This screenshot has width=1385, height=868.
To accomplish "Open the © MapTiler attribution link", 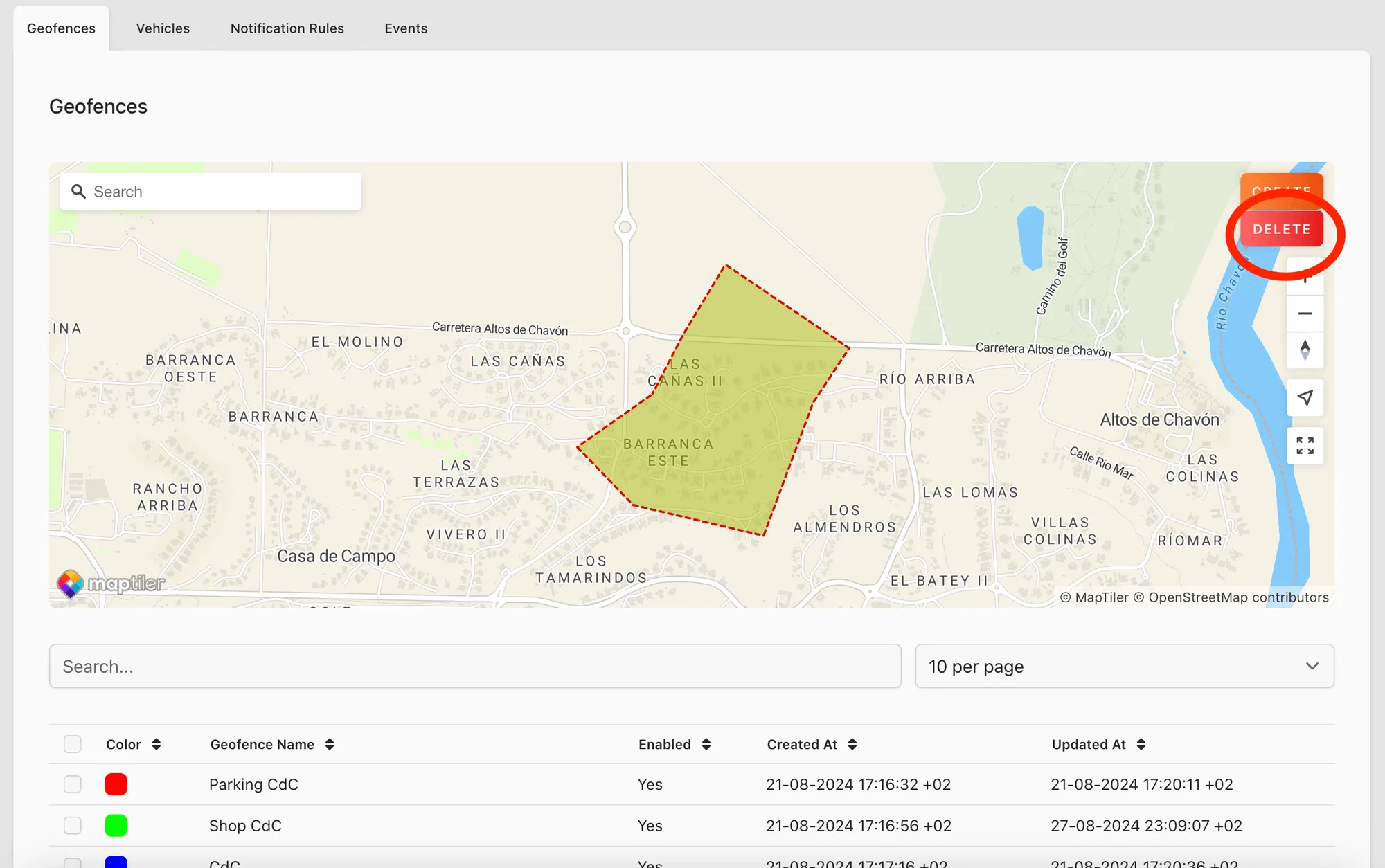I will coord(1094,597).
